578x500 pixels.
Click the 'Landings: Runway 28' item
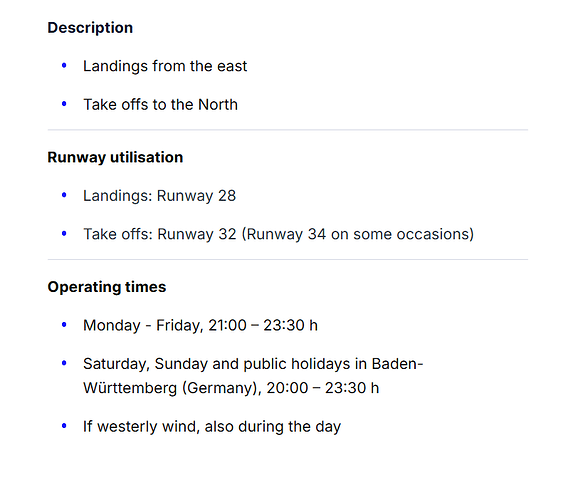click(x=159, y=196)
